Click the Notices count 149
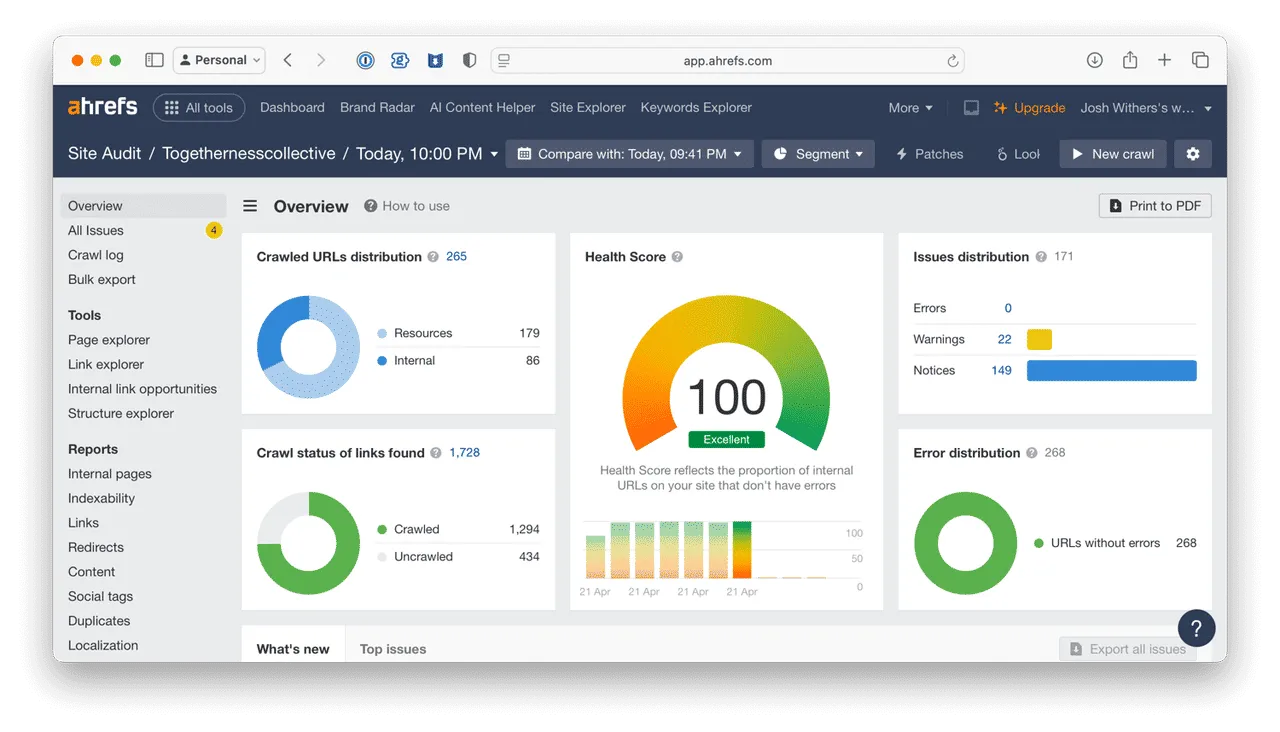The width and height of the screenshot is (1280, 732). pos(1001,371)
